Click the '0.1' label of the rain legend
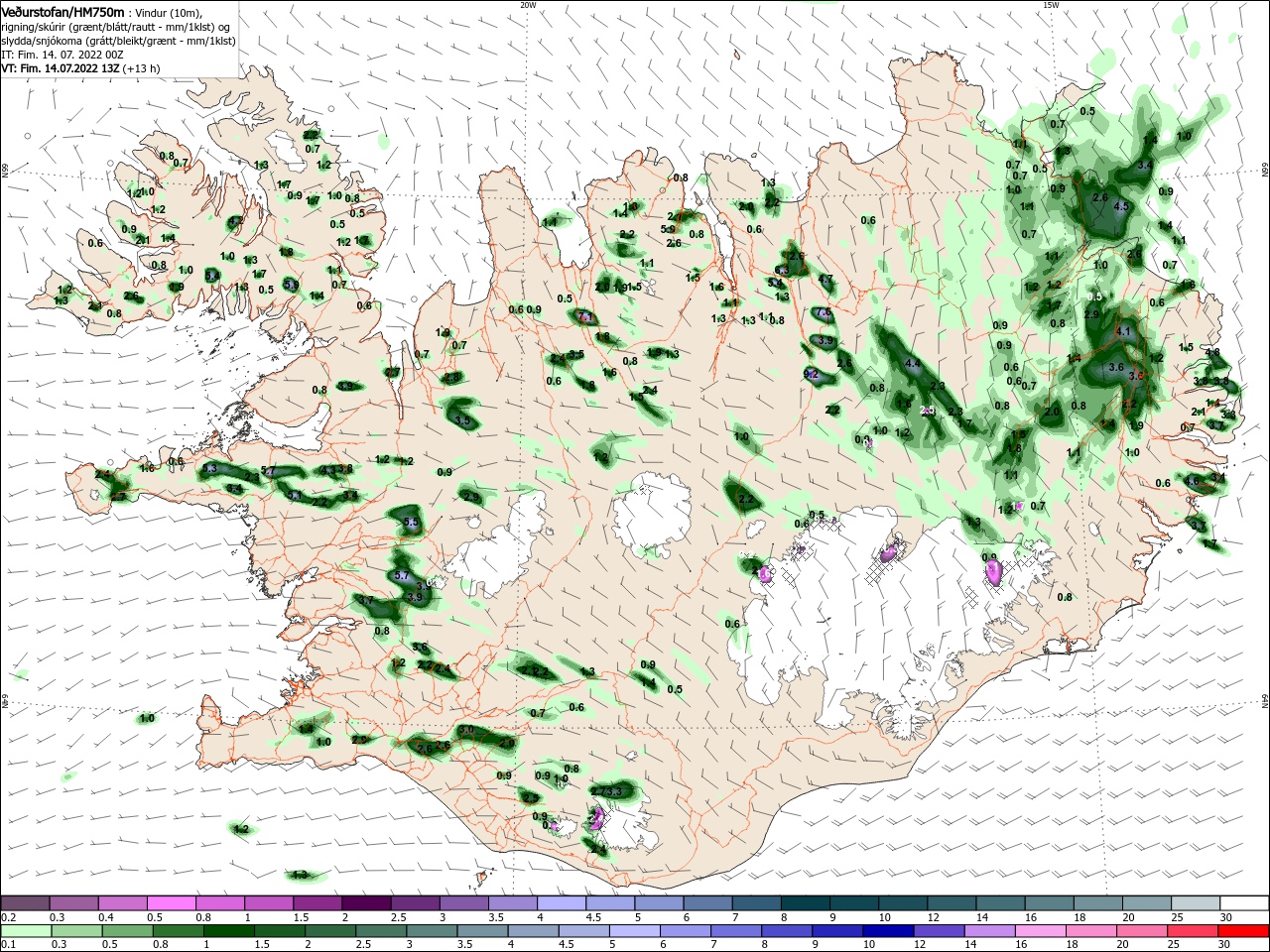1270x952 pixels. click(8, 945)
